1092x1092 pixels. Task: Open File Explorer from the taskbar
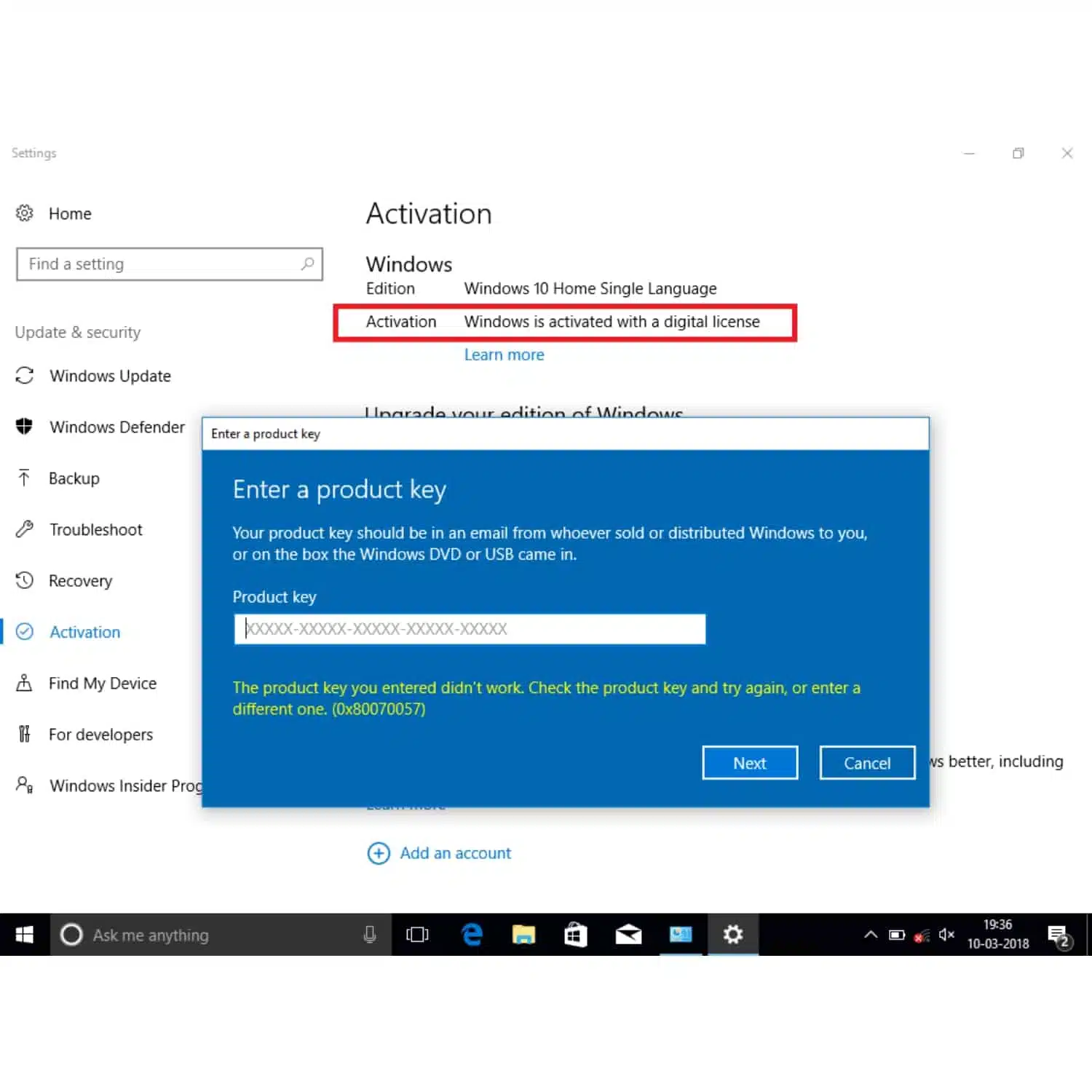coord(523,935)
